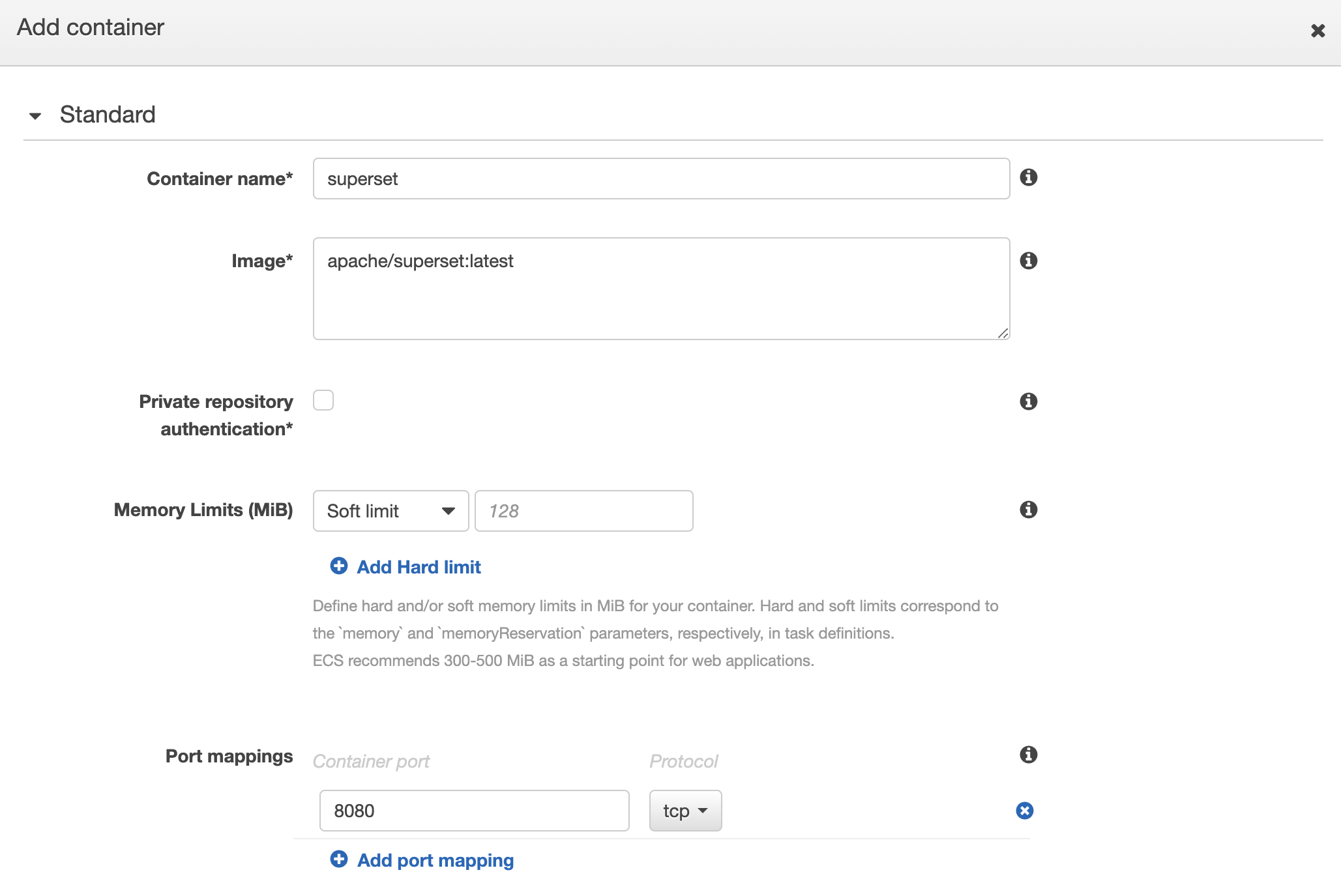Click info icon for Port mappings
1341x896 pixels.
click(x=1028, y=755)
